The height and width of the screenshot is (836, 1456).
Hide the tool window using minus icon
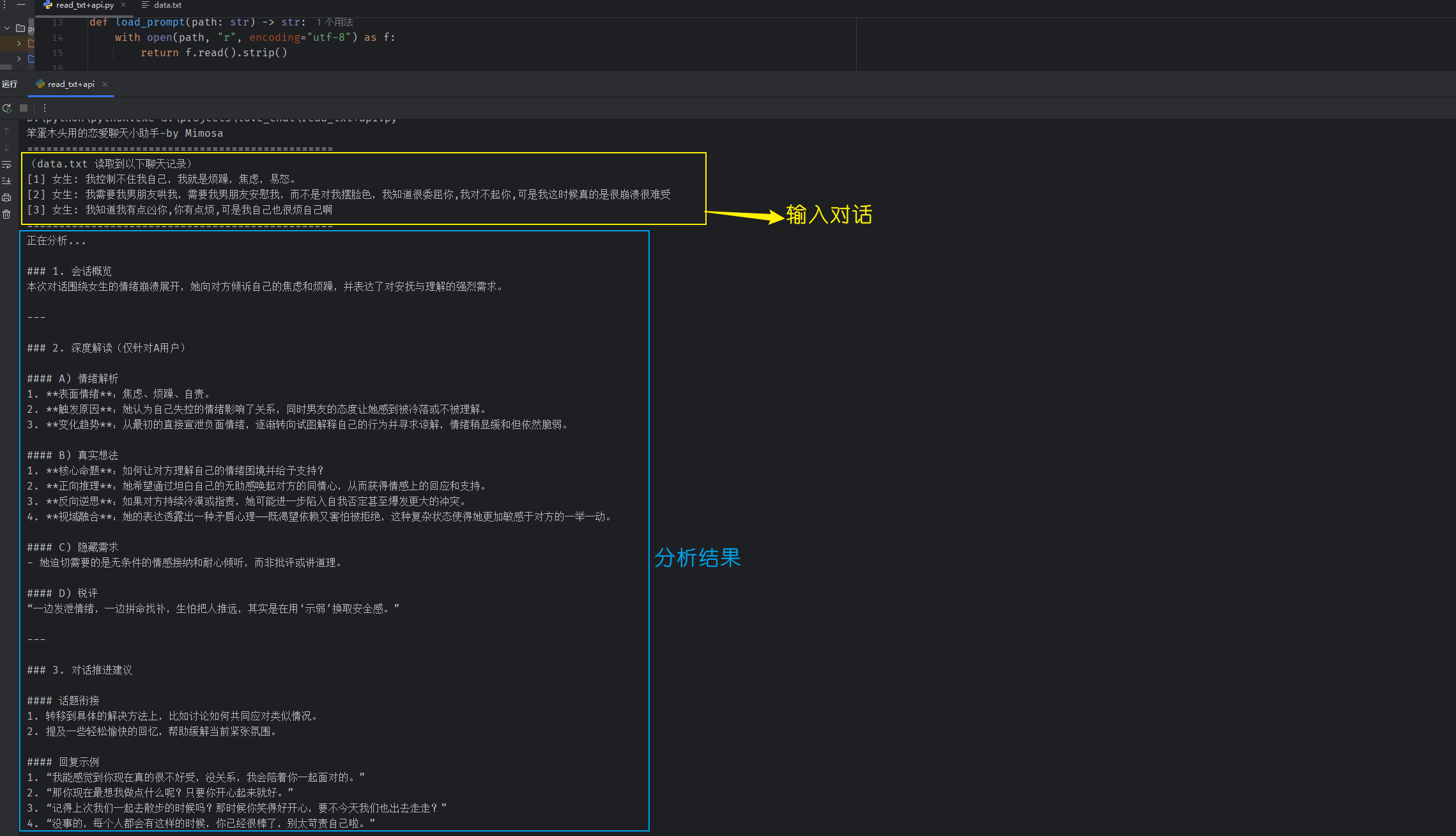tap(21, 4)
